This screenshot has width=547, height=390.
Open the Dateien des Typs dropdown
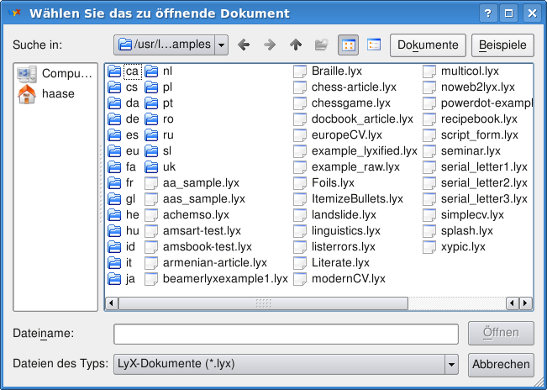tap(451, 364)
